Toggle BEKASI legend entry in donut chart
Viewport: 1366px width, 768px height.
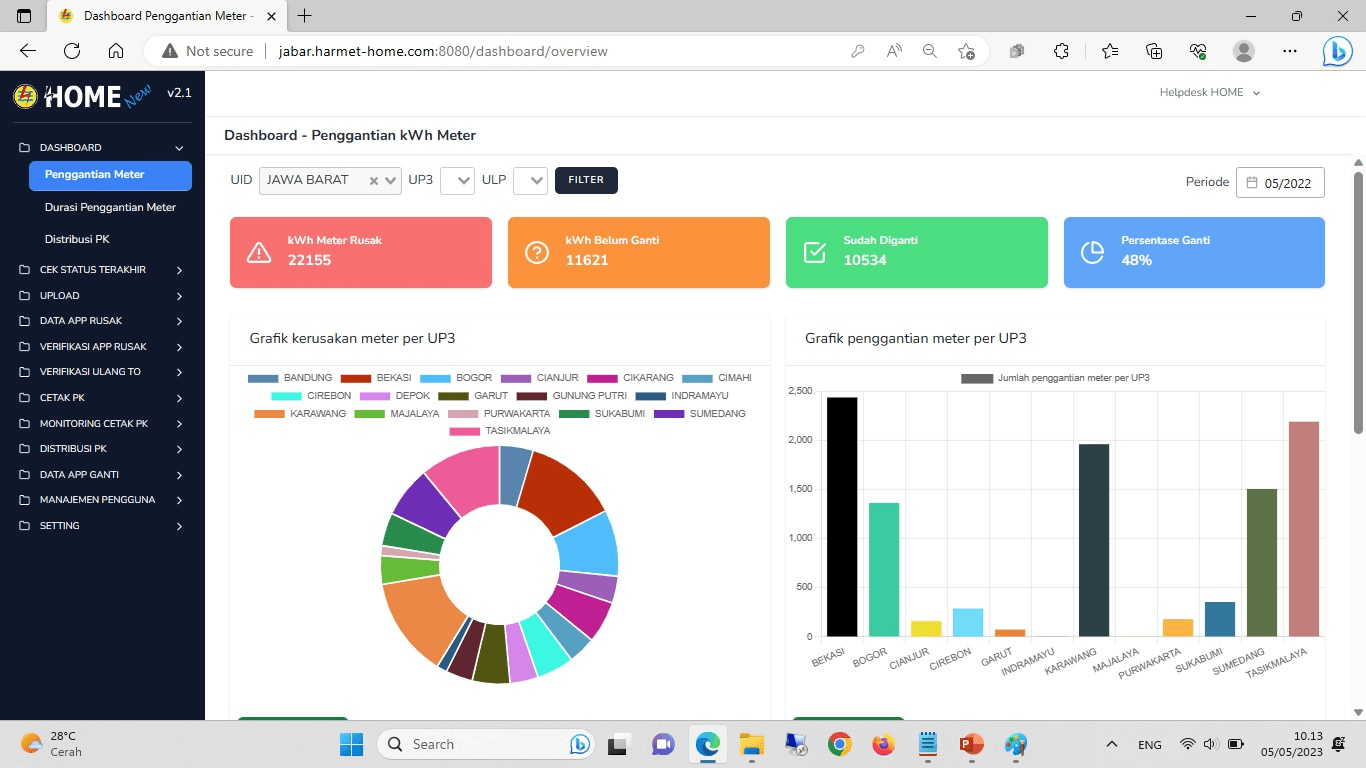375,378
